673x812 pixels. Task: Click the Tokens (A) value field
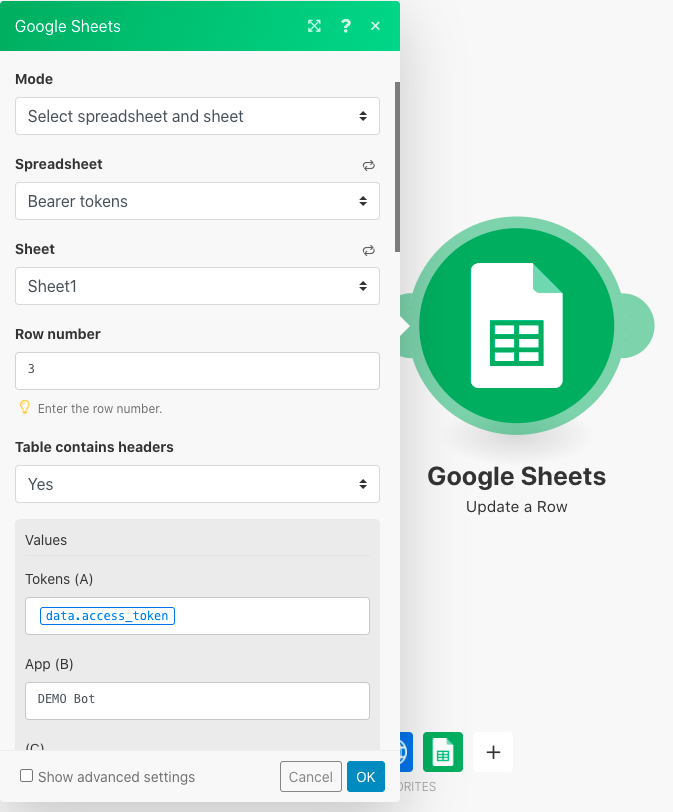pyautogui.click(x=197, y=616)
